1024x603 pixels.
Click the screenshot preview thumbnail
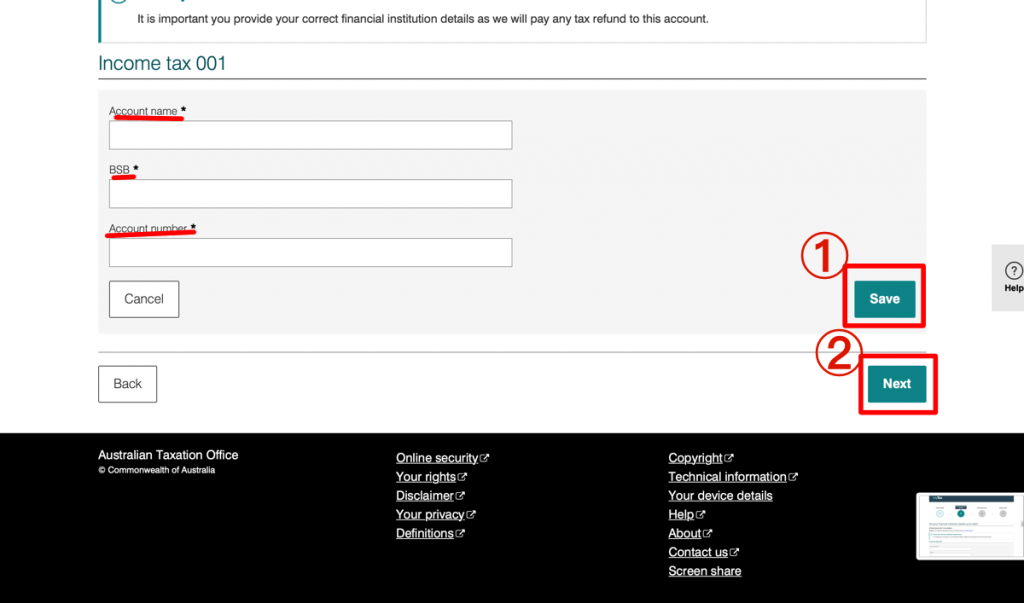pos(970,526)
